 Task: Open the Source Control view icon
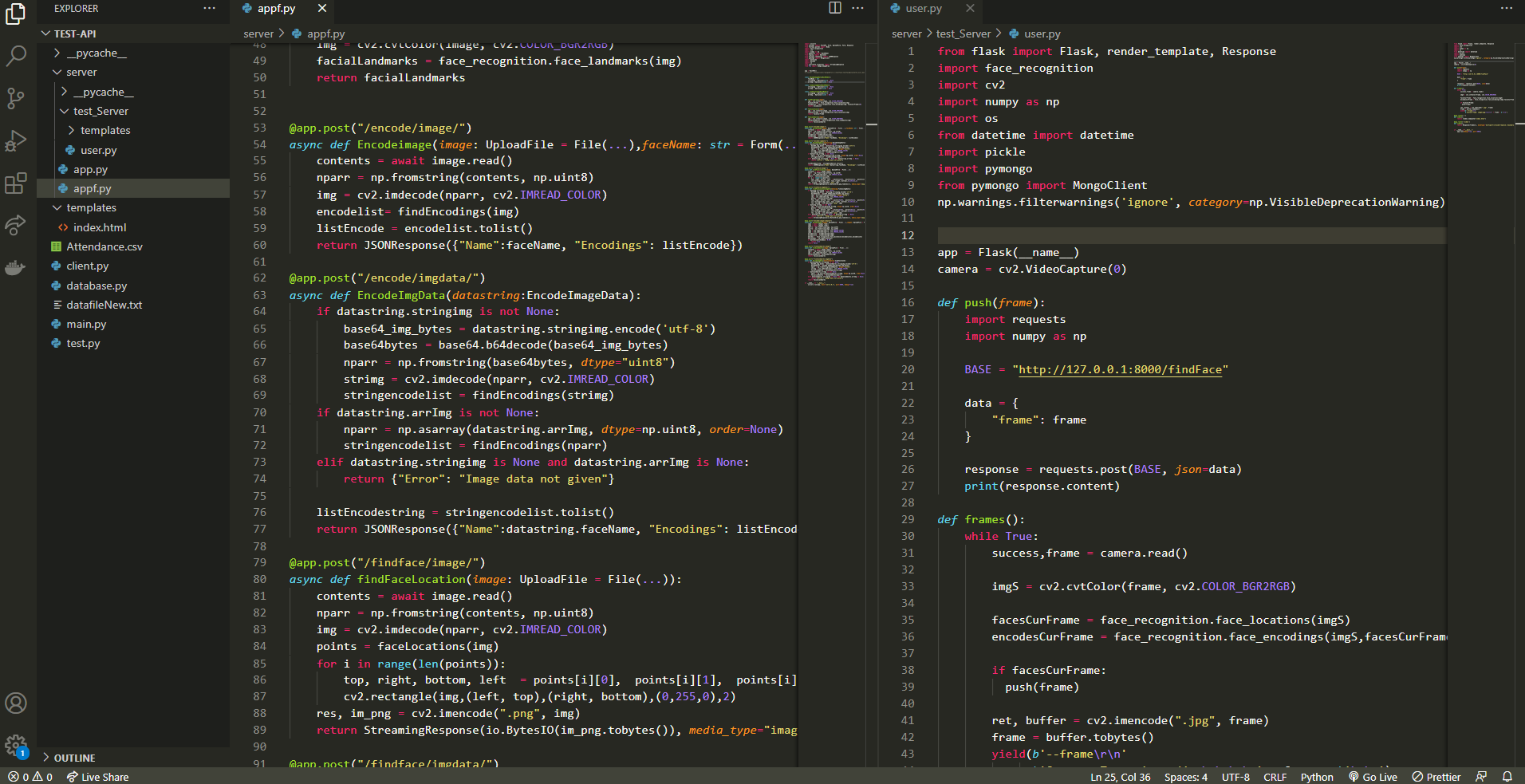click(16, 98)
